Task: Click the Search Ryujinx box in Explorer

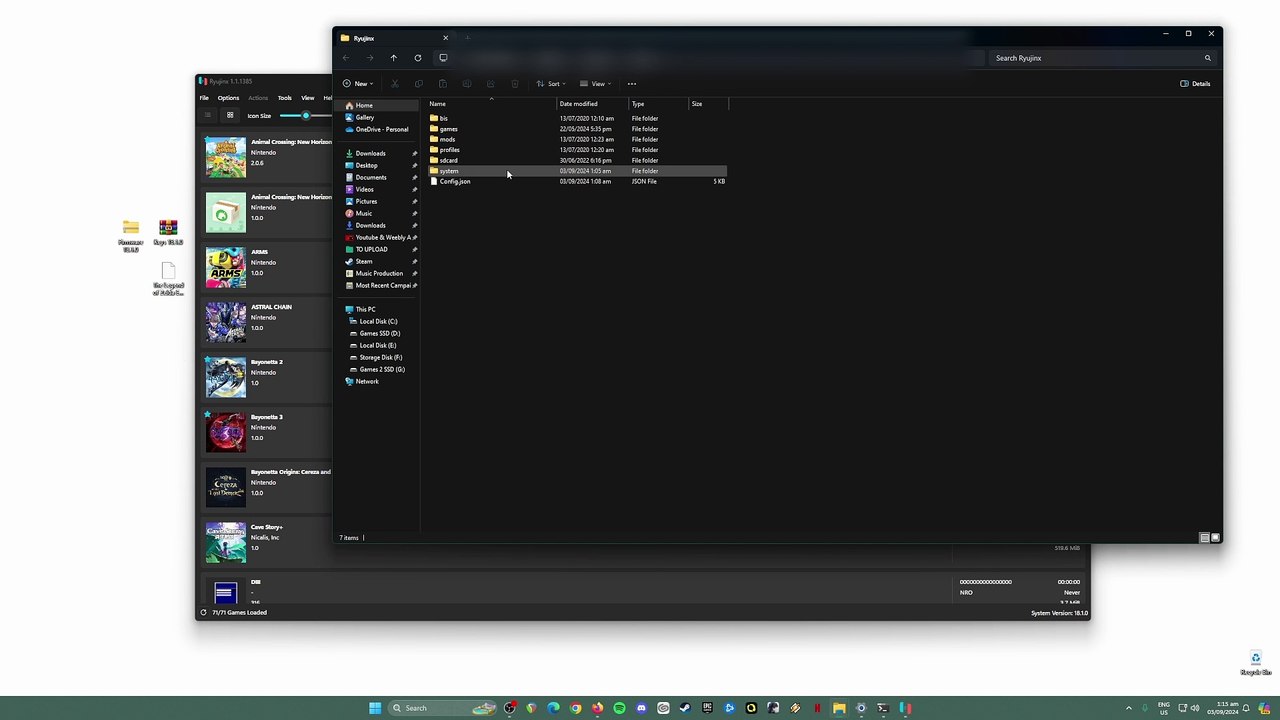Action: (x=1104, y=58)
